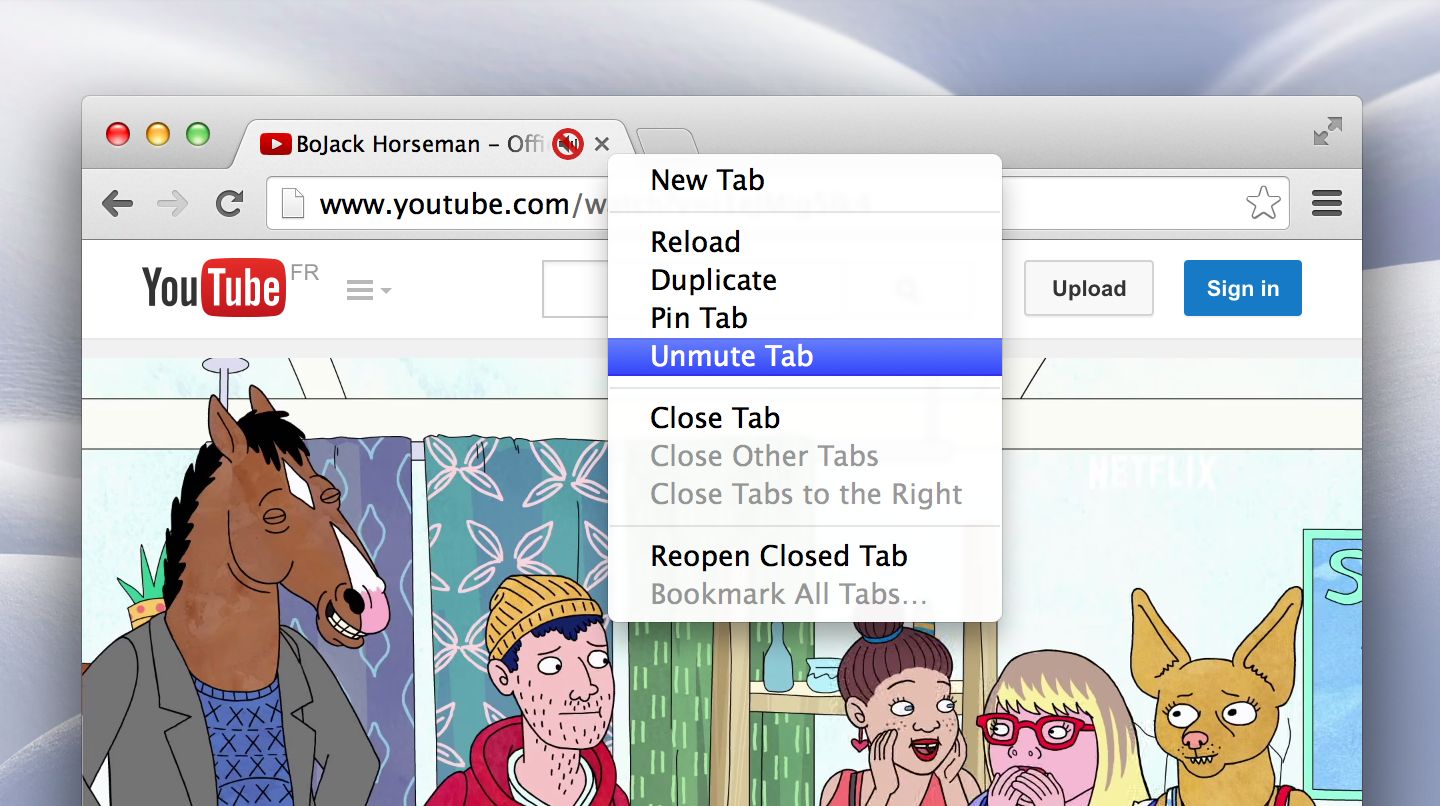Viewport: 1440px width, 806px height.
Task: Select Unmute Tab from context menu
Action: pyautogui.click(x=732, y=356)
